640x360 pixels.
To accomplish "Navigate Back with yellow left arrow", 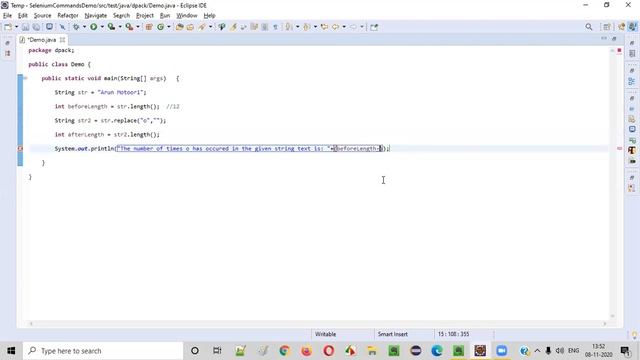I will 335,27.
